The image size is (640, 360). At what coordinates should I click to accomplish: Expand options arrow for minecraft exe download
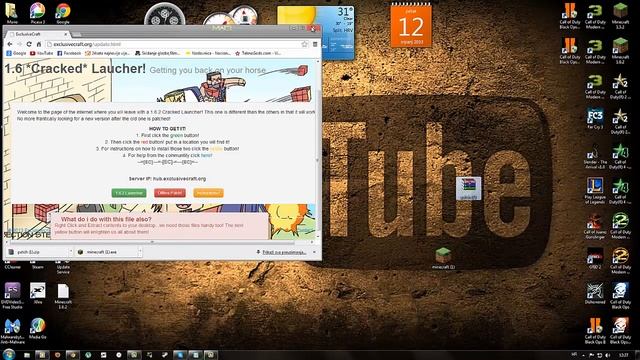(x=140, y=252)
